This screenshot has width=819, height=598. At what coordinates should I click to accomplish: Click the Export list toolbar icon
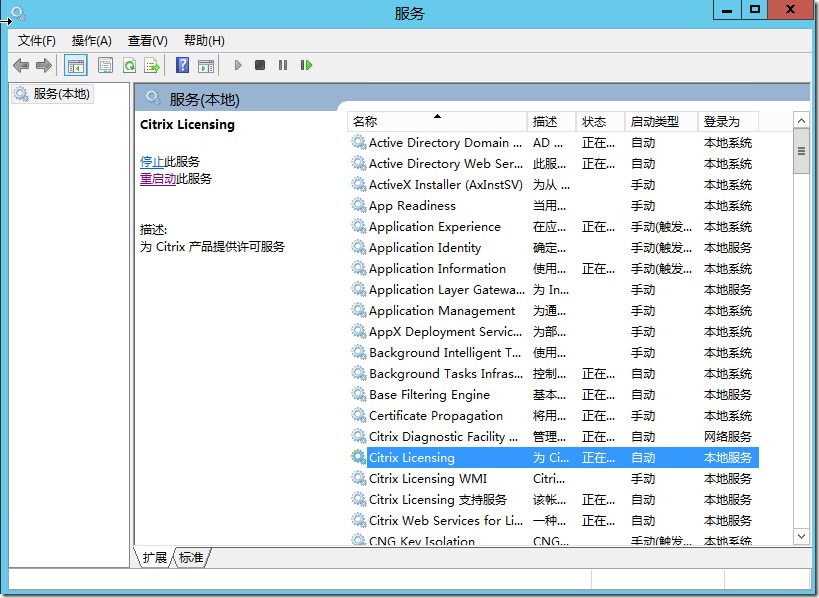point(152,65)
